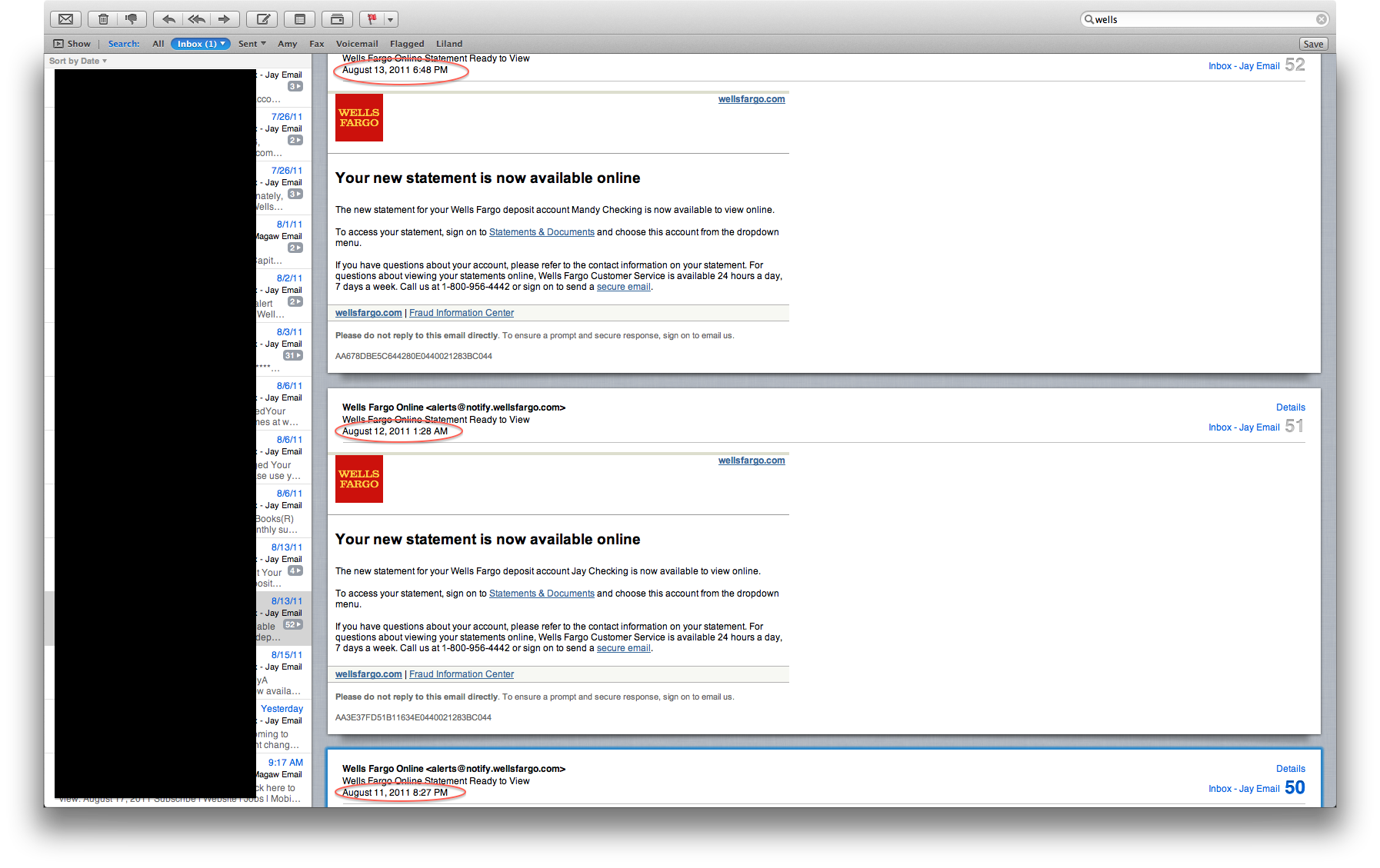Click the archive box toolbar icon

pos(337,19)
